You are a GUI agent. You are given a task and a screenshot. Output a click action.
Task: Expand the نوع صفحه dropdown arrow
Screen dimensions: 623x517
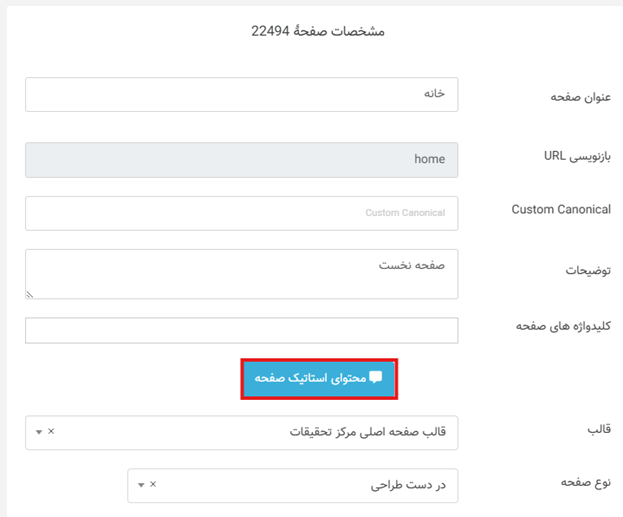point(140,485)
